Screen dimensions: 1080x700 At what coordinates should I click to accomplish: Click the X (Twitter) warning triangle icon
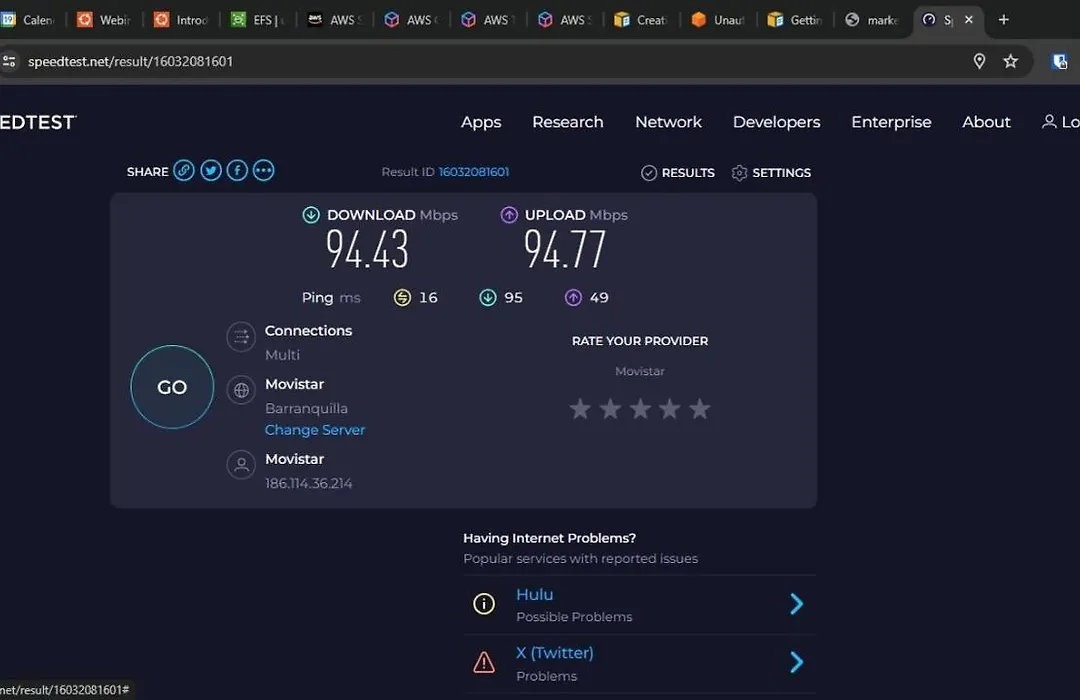tap(484, 662)
